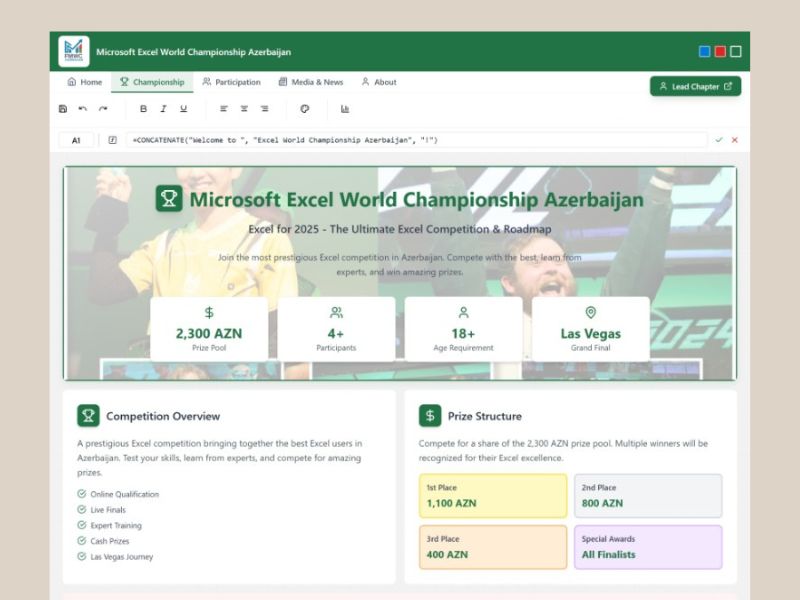Image resolution: width=800 pixels, height=600 pixels.
Task: Confirm the formula with the green checkmark
Action: point(720,140)
